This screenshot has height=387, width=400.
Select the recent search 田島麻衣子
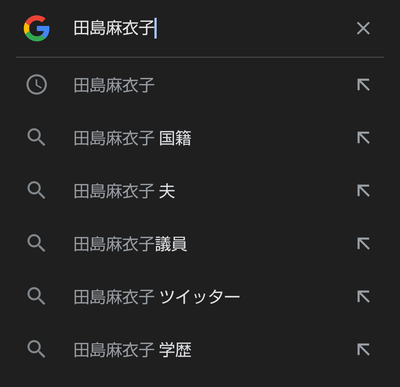pos(200,85)
